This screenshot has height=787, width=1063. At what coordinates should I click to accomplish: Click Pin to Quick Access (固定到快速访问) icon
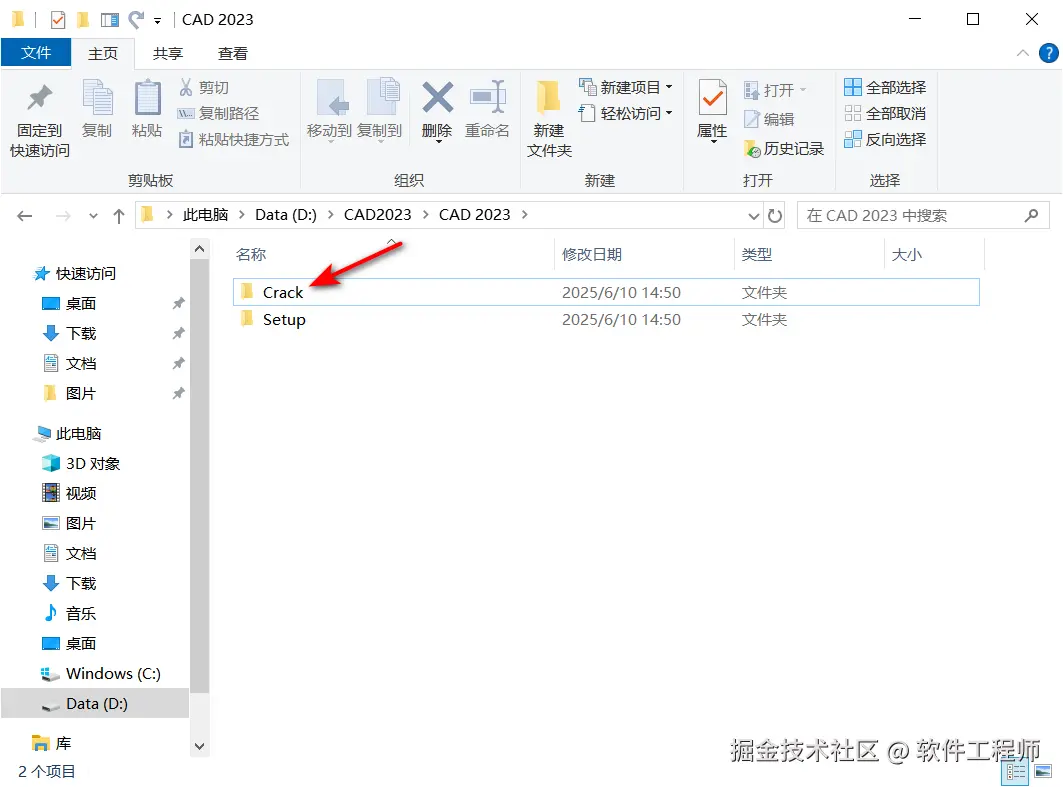(x=39, y=99)
